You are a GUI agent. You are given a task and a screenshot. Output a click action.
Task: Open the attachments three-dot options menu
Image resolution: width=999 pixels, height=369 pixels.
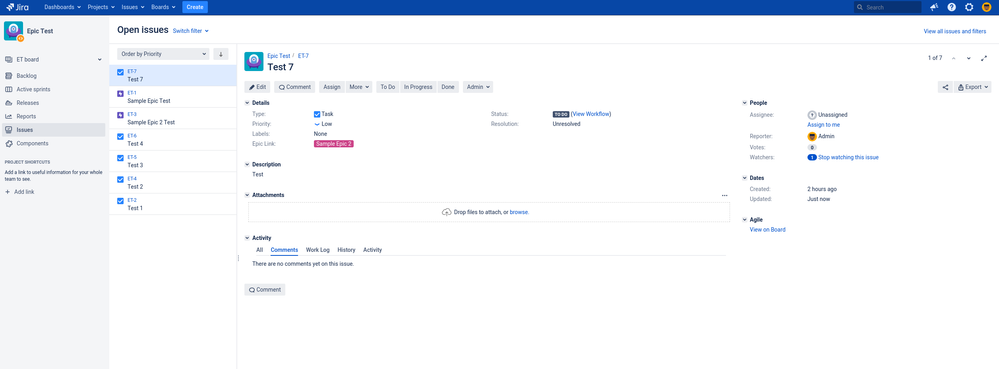(724, 196)
